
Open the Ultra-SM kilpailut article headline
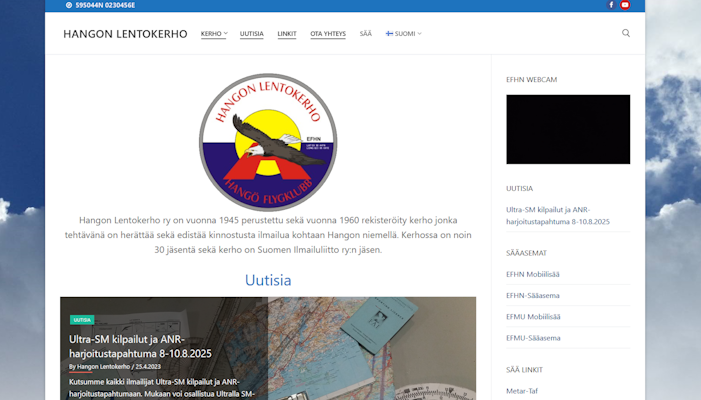tap(140, 346)
